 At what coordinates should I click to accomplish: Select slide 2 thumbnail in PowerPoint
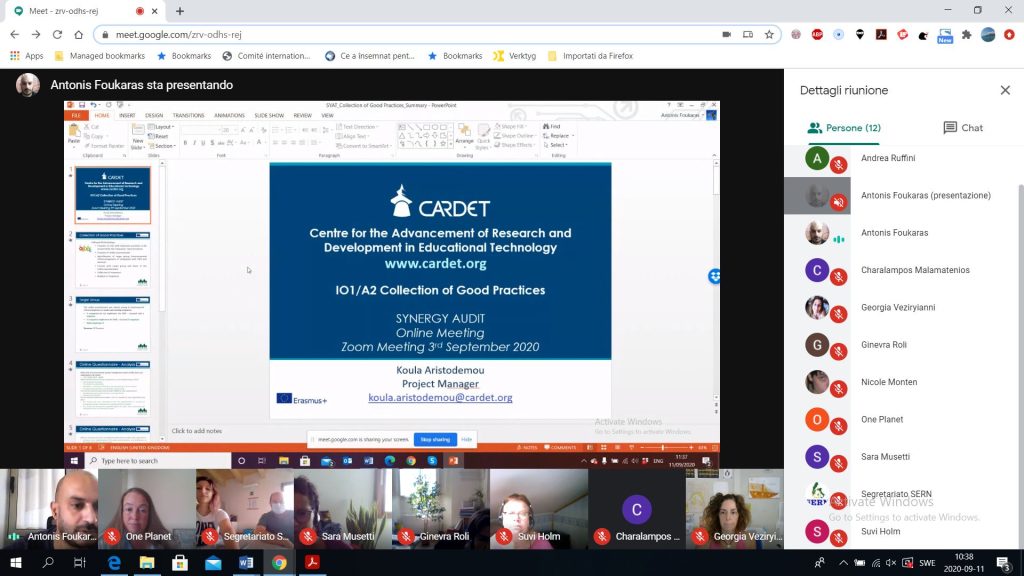pos(112,259)
